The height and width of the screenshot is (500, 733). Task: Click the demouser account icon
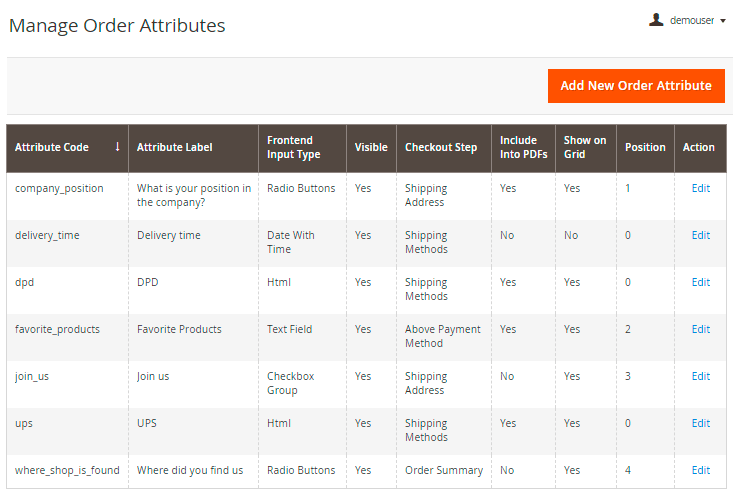[656, 20]
